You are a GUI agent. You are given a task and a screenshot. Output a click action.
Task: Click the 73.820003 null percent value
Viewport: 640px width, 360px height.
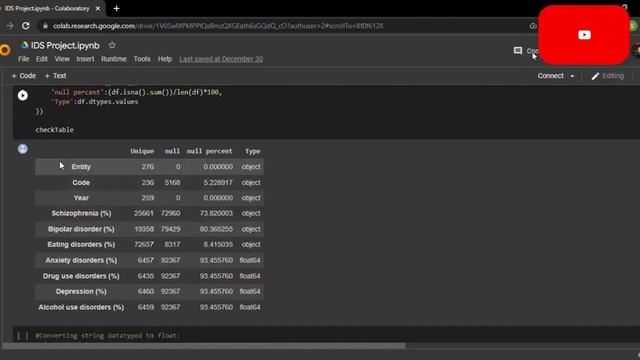216,213
